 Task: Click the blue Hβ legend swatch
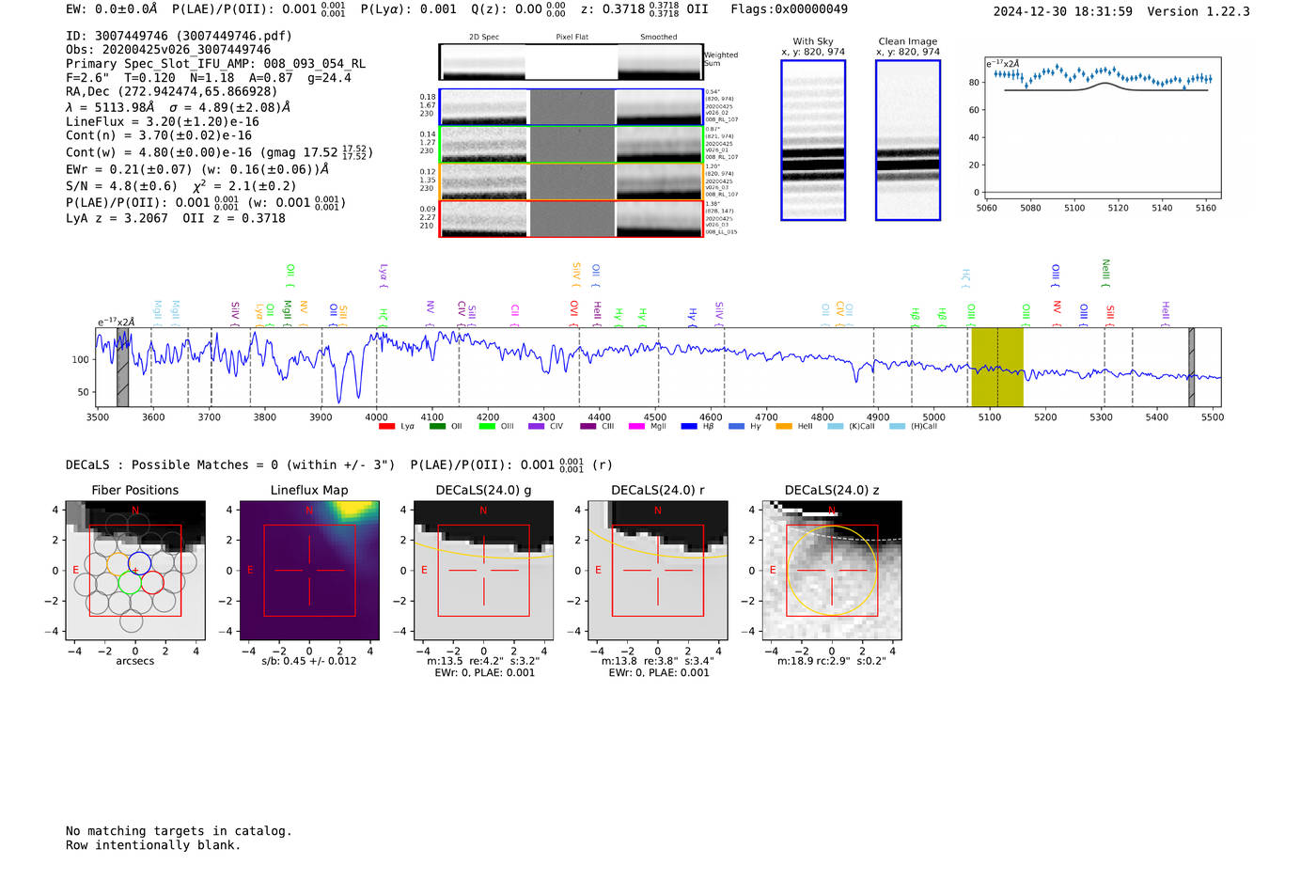689,427
